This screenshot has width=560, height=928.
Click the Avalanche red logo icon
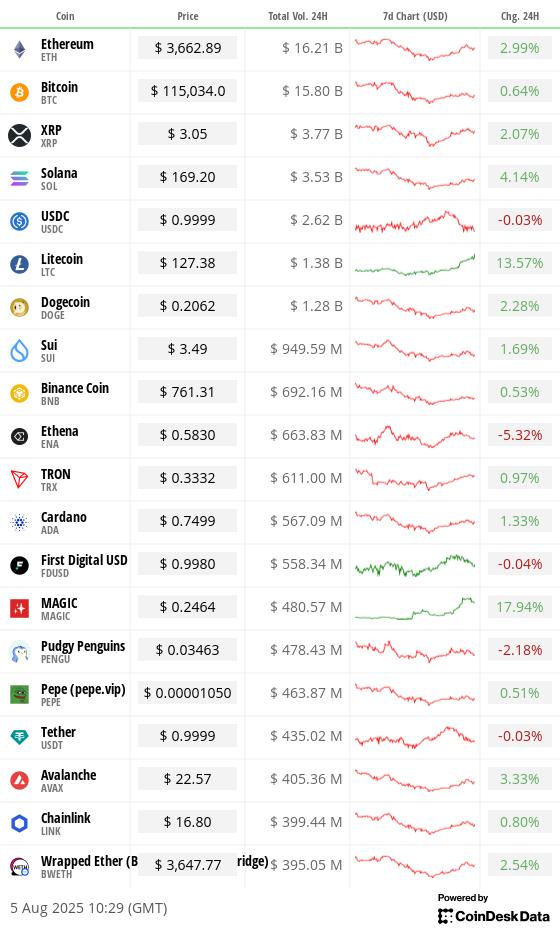tap(20, 780)
